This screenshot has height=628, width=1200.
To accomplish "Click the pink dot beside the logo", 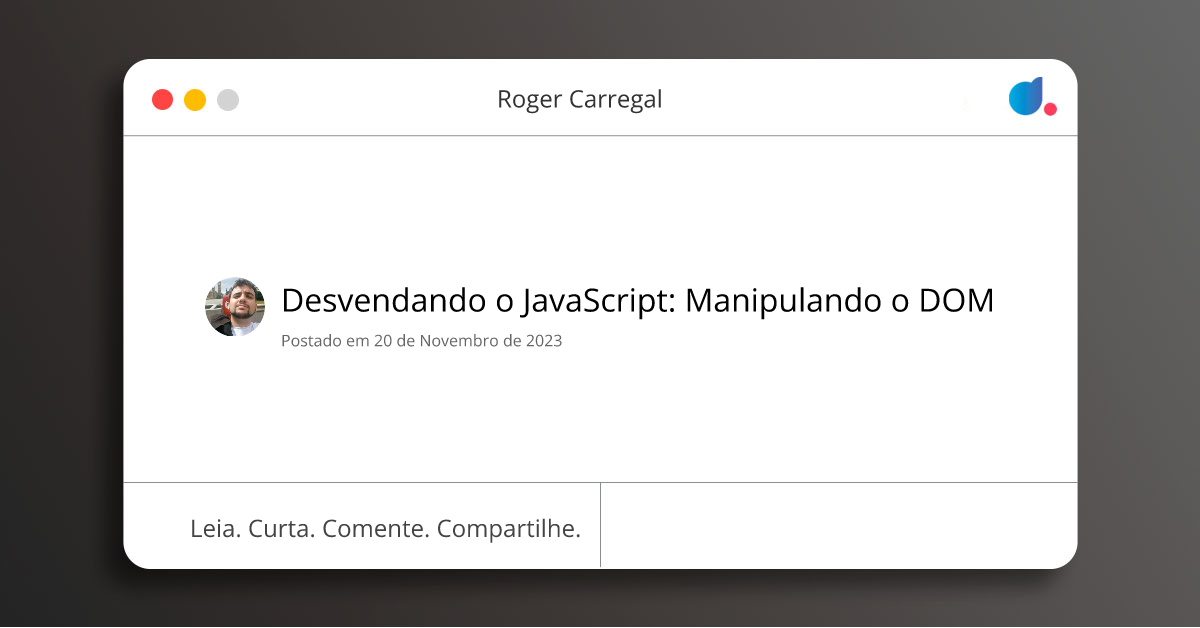I will [1050, 109].
